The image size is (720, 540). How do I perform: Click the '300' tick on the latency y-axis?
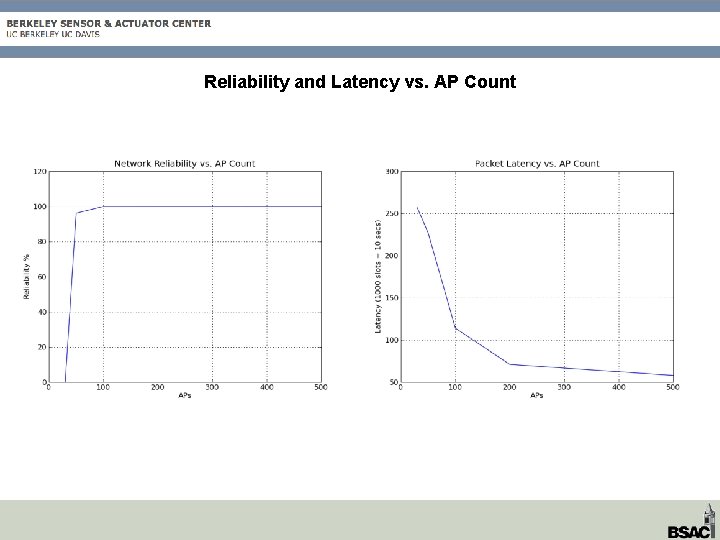pyautogui.click(x=392, y=171)
